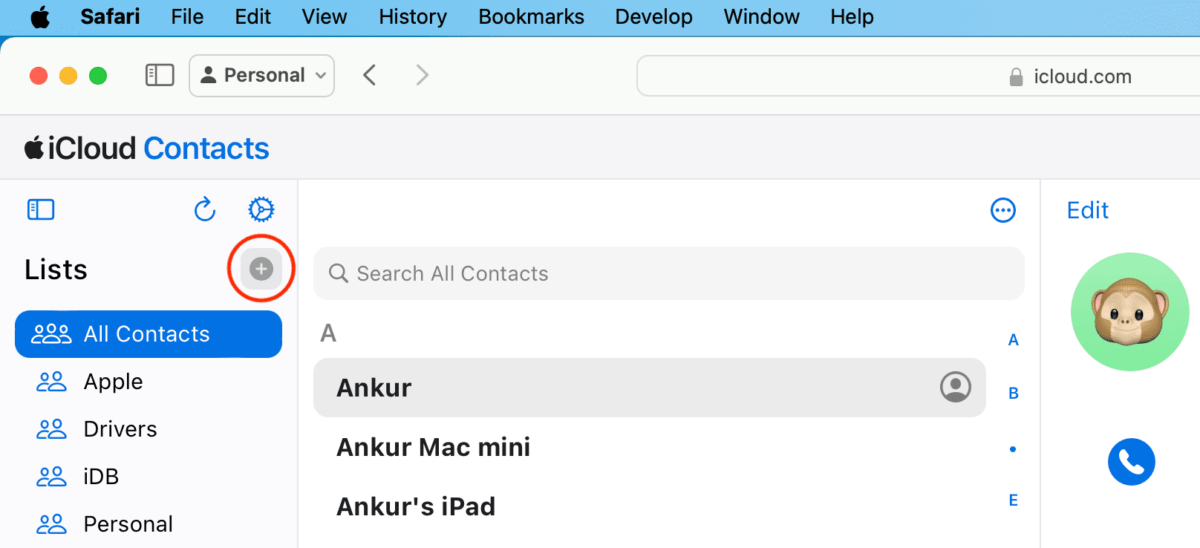1200x548 pixels.
Task: Go back with the back arrow
Action: point(370,76)
